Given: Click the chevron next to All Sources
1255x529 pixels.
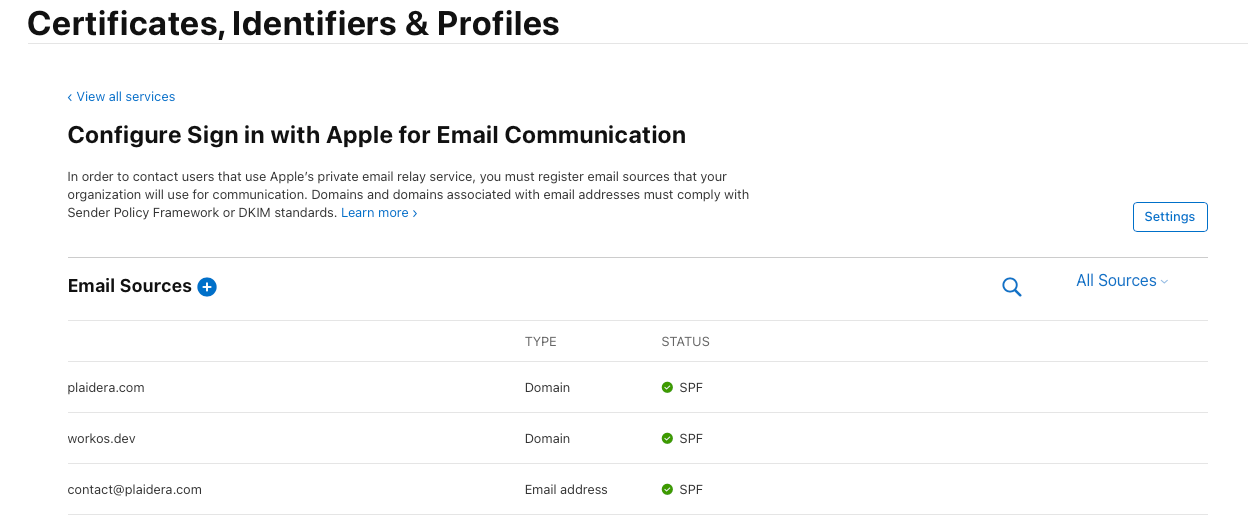Looking at the screenshot, I should 1165,282.
